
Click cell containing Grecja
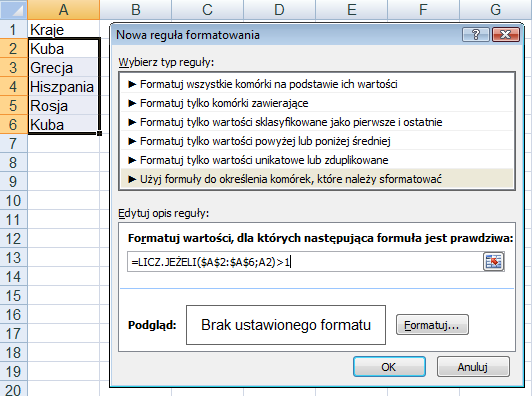63,68
